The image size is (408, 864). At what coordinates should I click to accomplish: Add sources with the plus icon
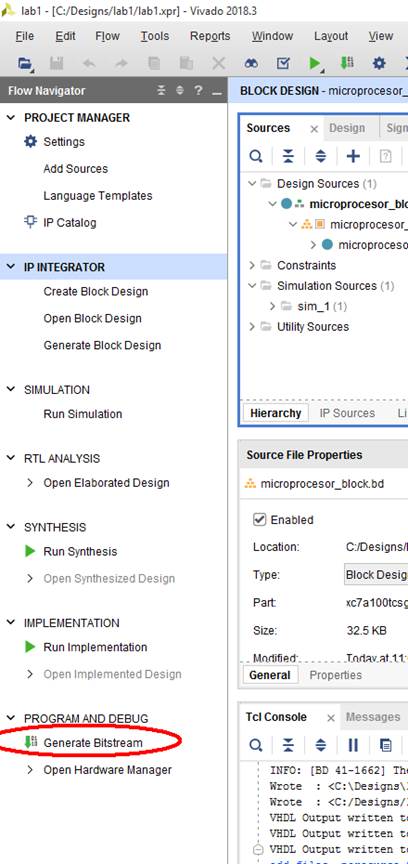(x=353, y=156)
